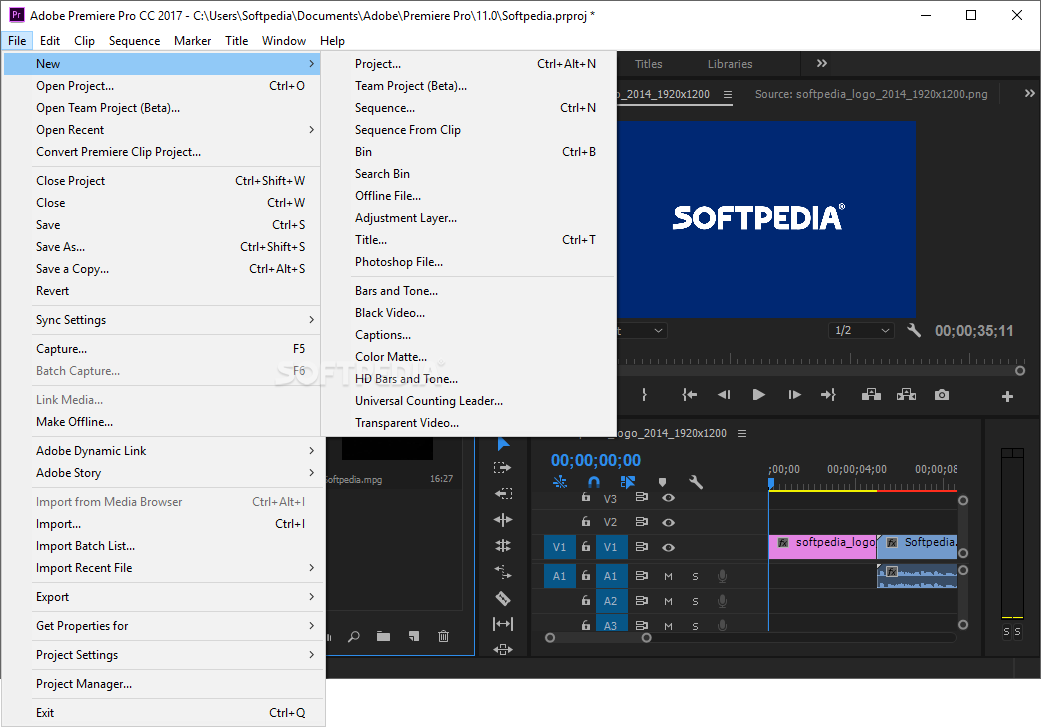
Task: Open the Sequence menu
Action: pos(134,40)
